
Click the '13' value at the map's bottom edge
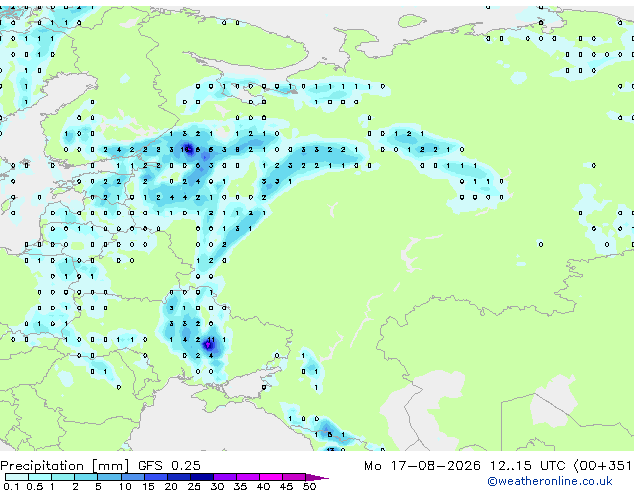pyautogui.click(x=331, y=449)
